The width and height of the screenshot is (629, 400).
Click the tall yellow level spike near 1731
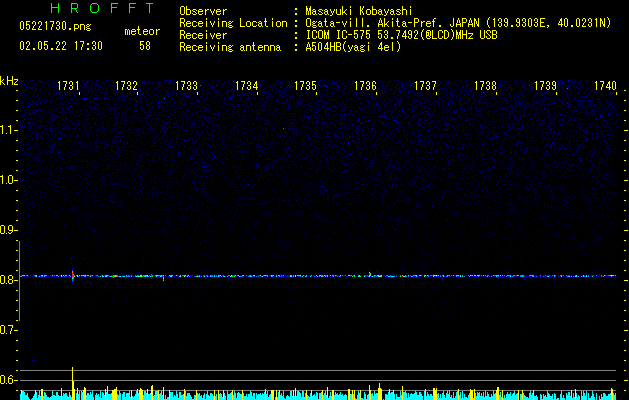tap(73, 383)
